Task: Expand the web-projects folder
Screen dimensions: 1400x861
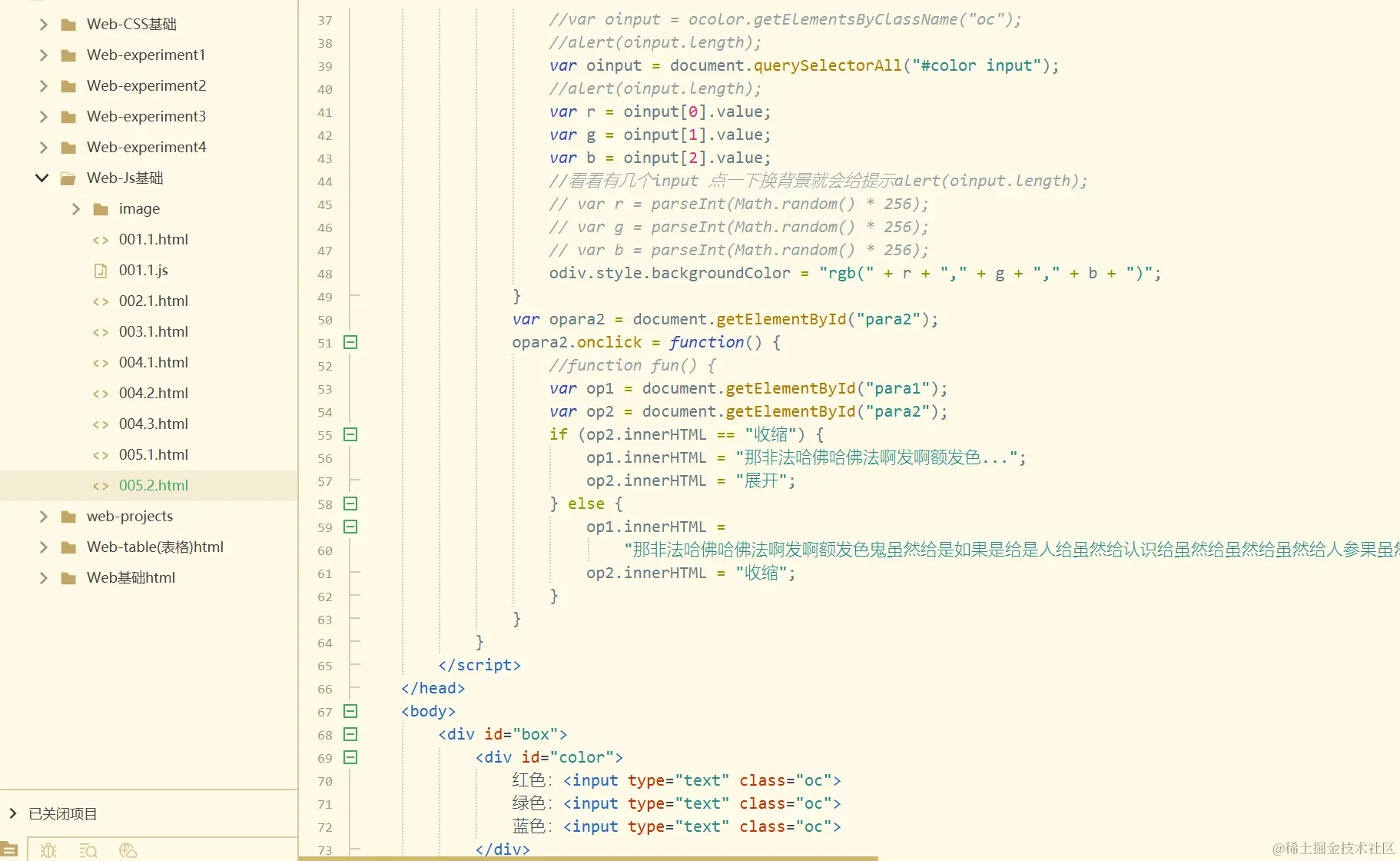Action: pos(43,517)
